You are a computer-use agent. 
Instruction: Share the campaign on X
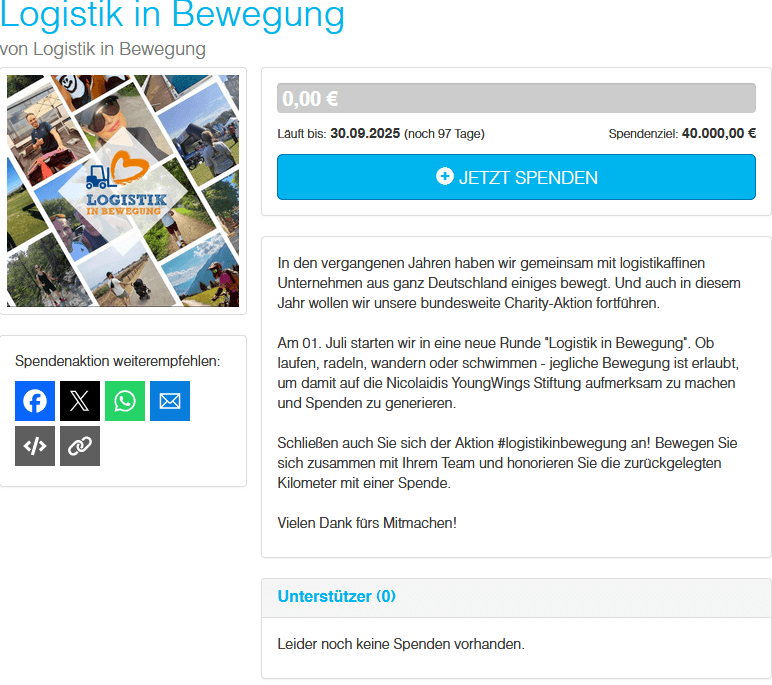[80, 401]
